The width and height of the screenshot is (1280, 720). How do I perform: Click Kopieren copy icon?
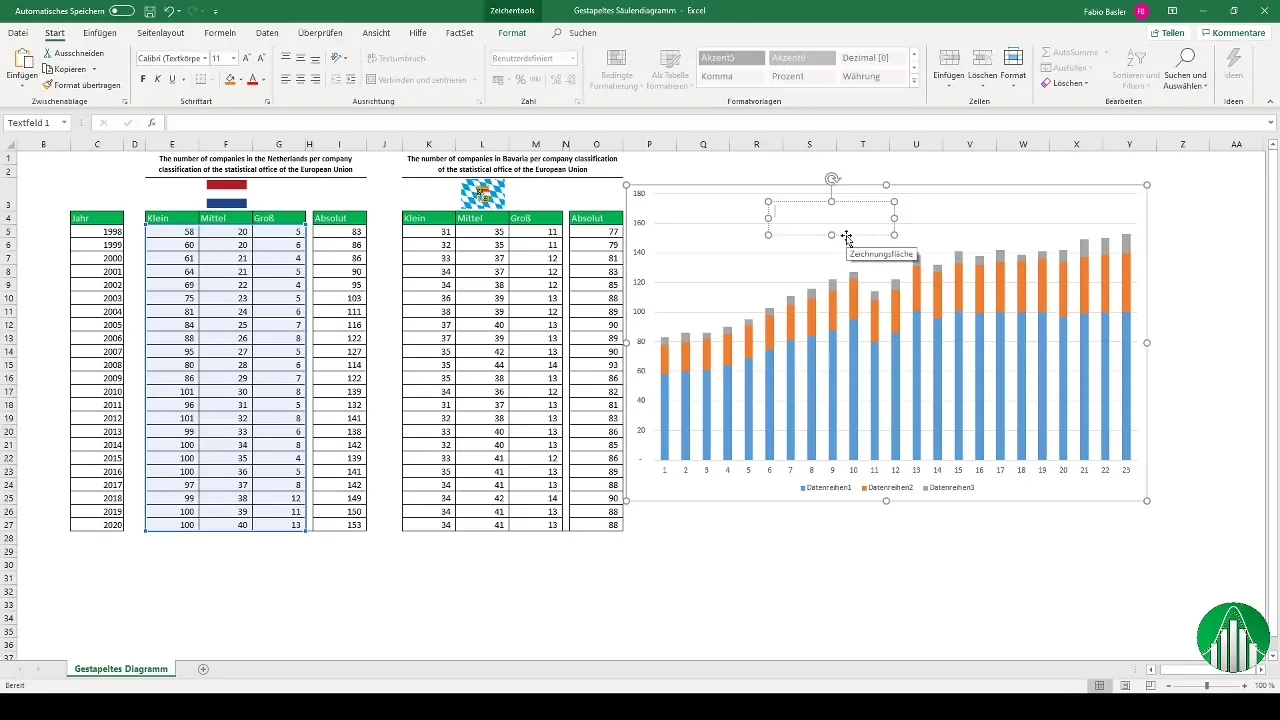pyautogui.click(x=48, y=69)
